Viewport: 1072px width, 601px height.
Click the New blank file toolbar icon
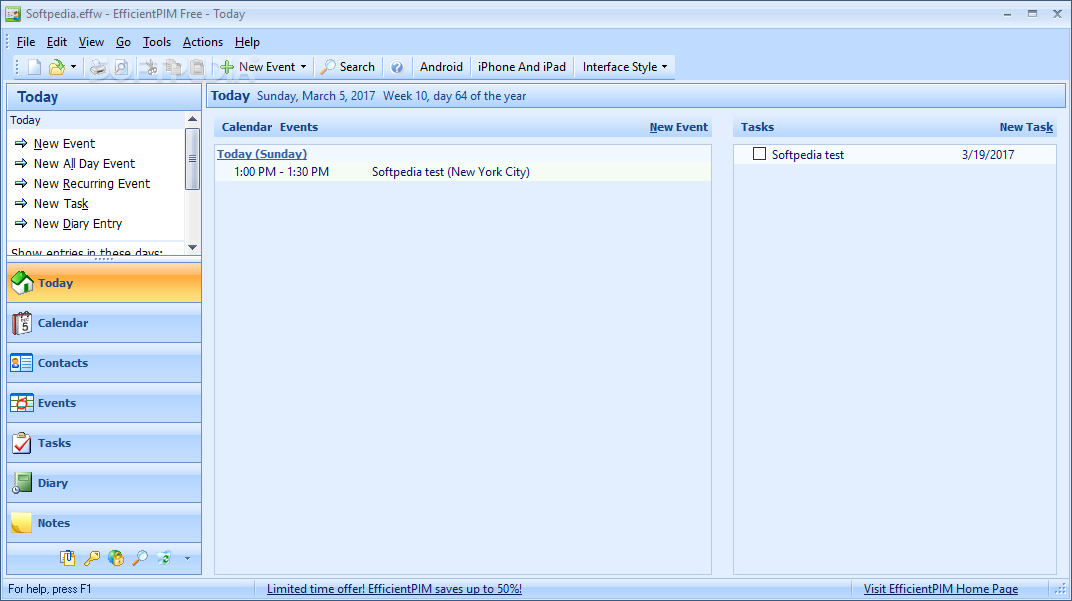(x=34, y=67)
